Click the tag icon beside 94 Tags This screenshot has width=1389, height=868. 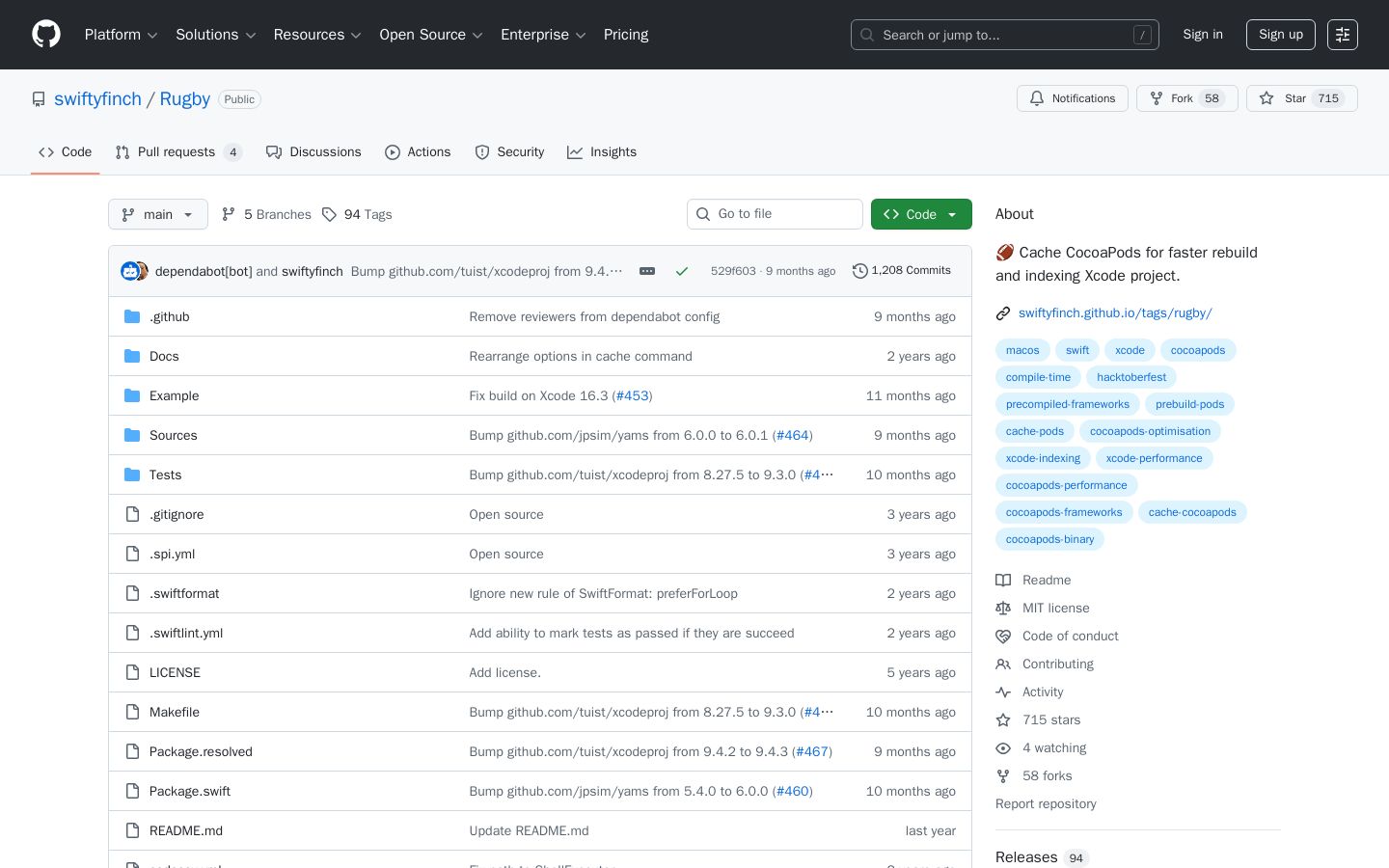tap(329, 214)
